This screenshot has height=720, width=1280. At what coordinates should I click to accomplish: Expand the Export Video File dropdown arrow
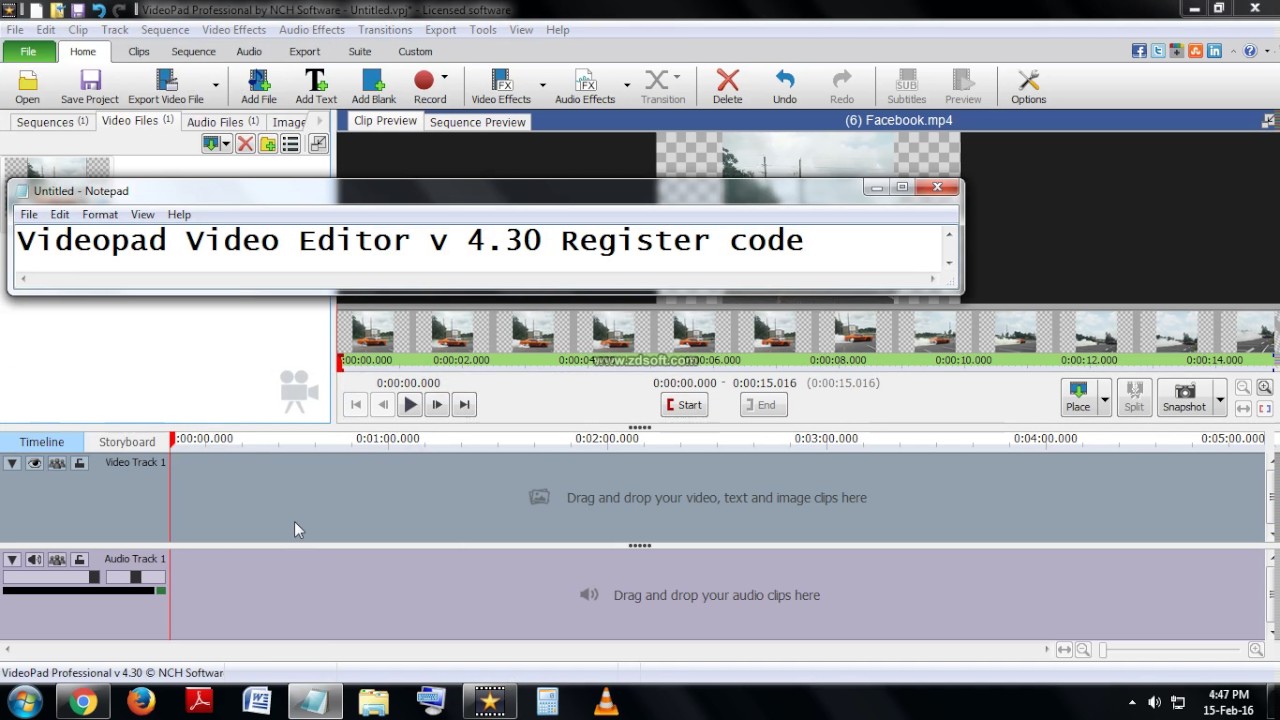(215, 86)
